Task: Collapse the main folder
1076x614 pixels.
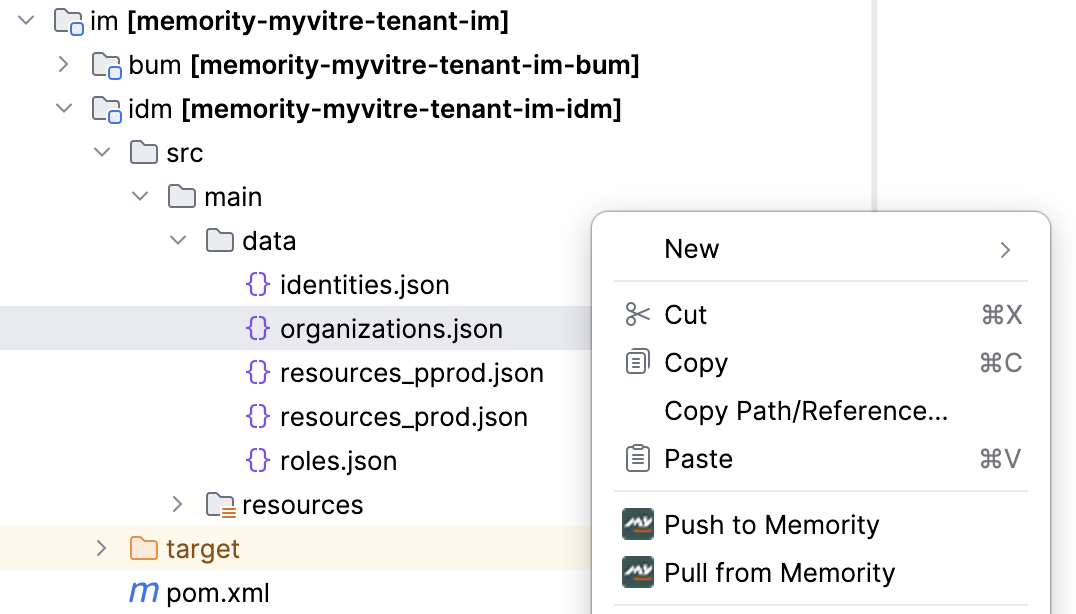Action: coord(140,196)
